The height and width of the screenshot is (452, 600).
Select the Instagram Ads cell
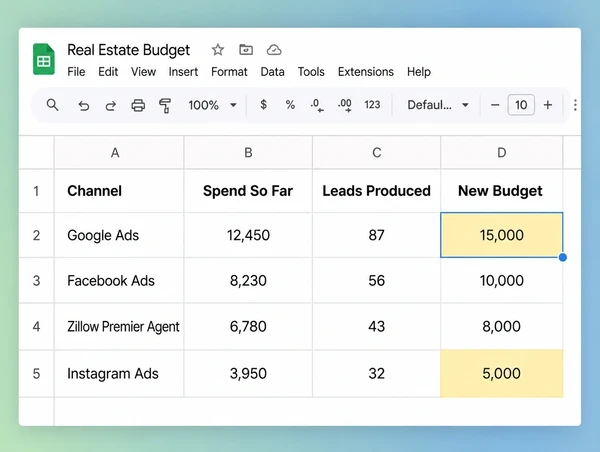[x=119, y=373]
